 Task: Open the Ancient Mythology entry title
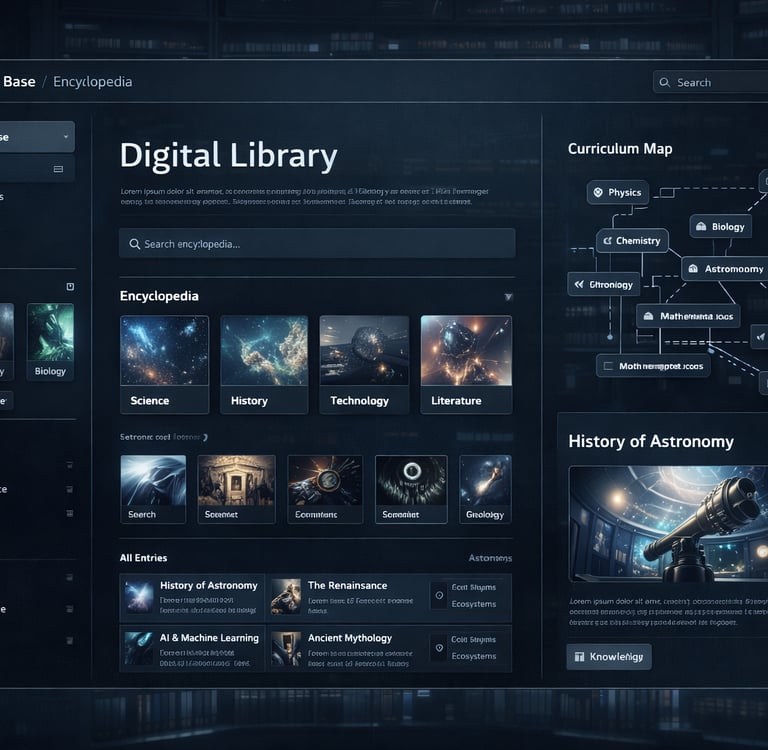tap(350, 638)
